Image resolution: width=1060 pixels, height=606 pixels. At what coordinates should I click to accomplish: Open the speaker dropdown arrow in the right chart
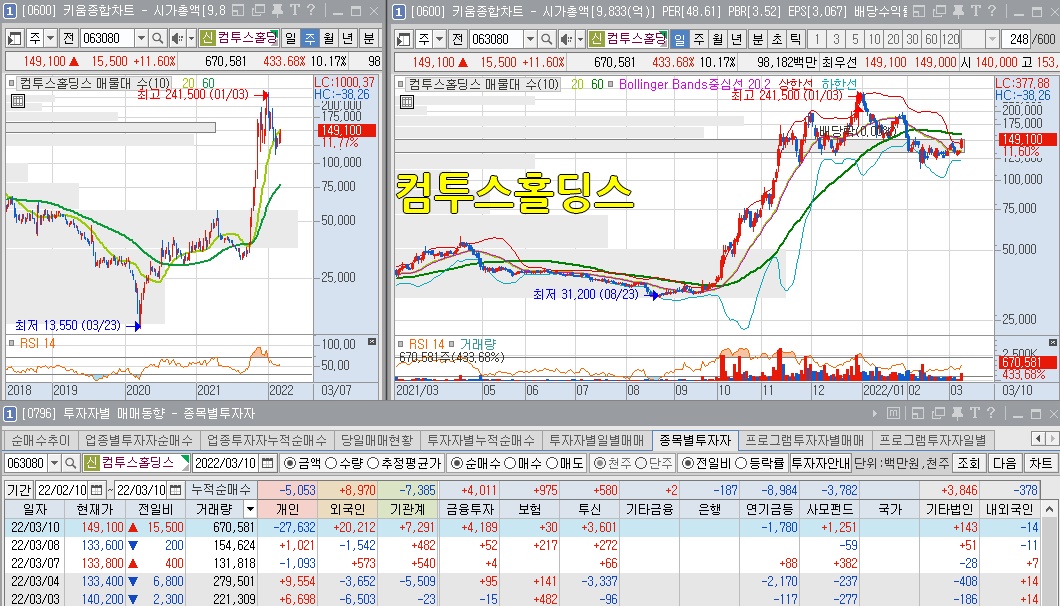click(x=581, y=39)
